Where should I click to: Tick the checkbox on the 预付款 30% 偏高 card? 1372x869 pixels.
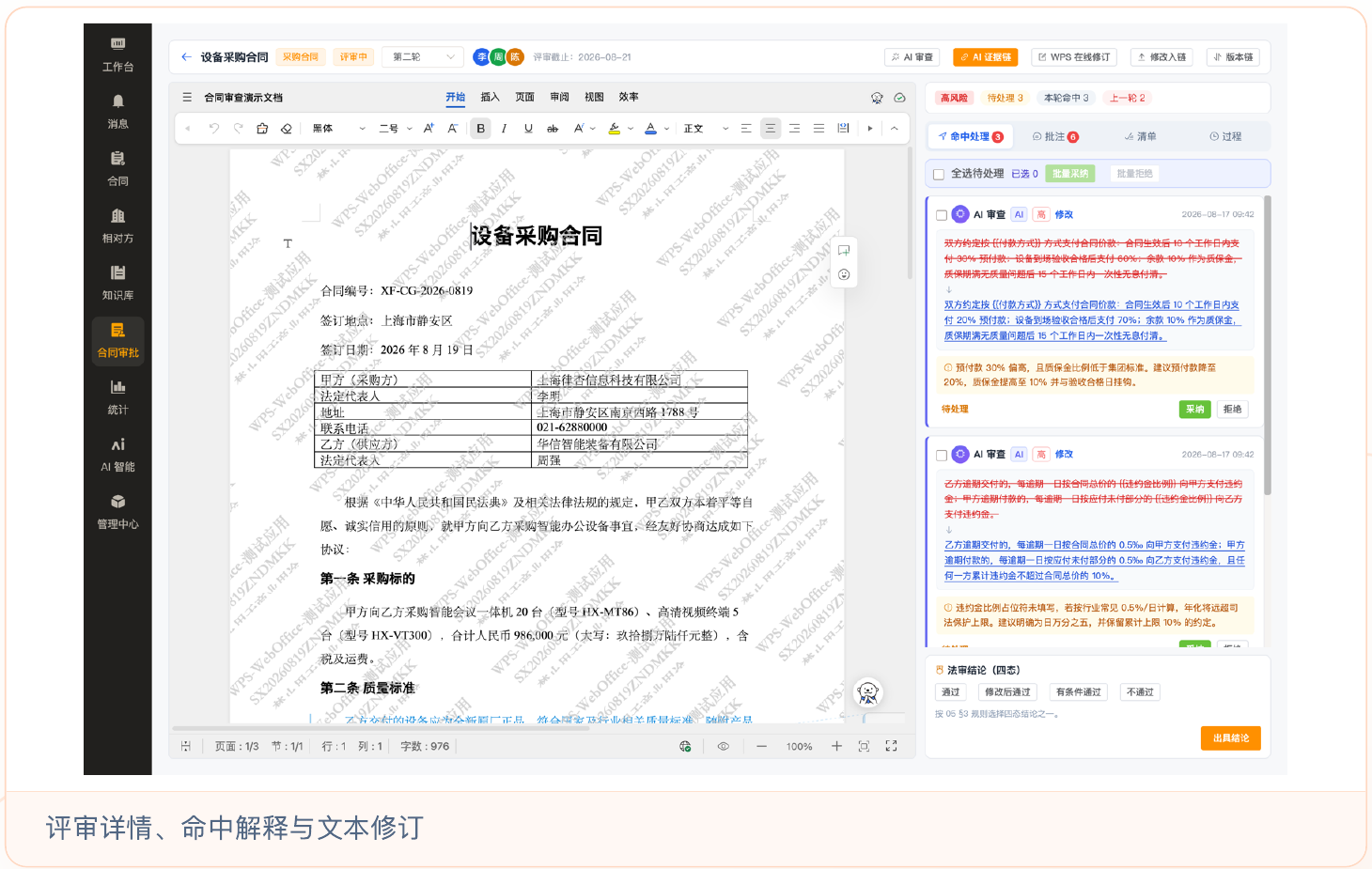942,215
